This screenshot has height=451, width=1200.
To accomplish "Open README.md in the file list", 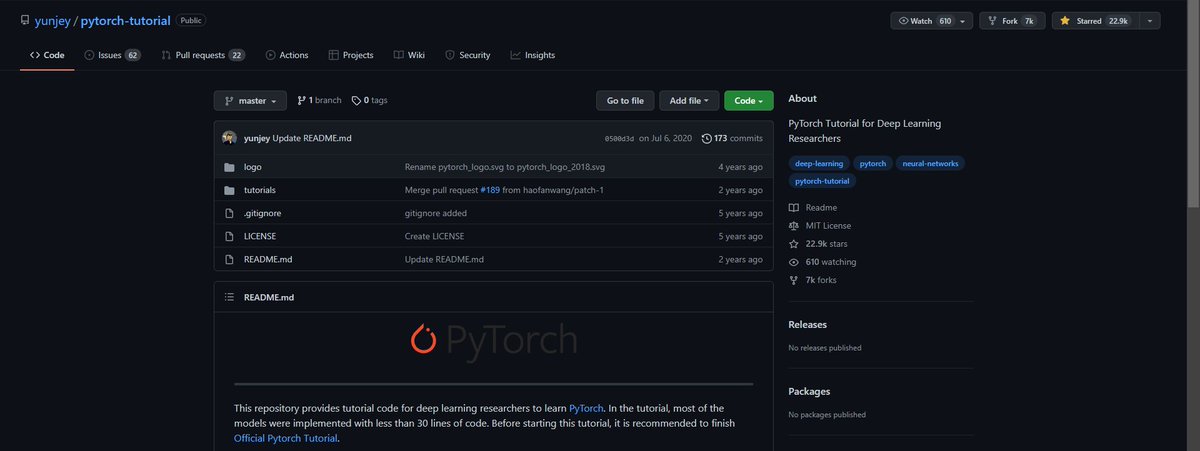I will point(268,259).
